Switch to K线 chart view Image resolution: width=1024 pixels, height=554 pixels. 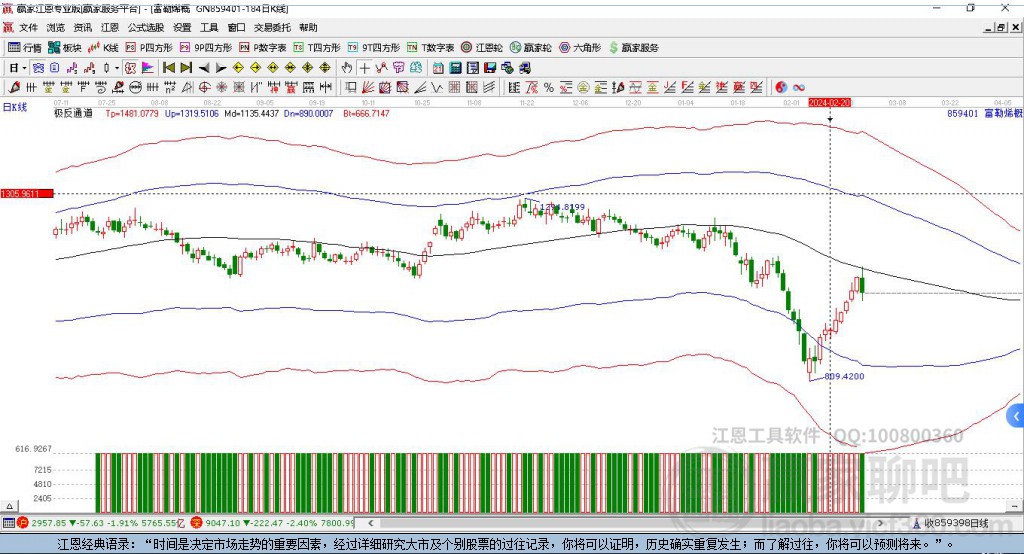point(104,47)
